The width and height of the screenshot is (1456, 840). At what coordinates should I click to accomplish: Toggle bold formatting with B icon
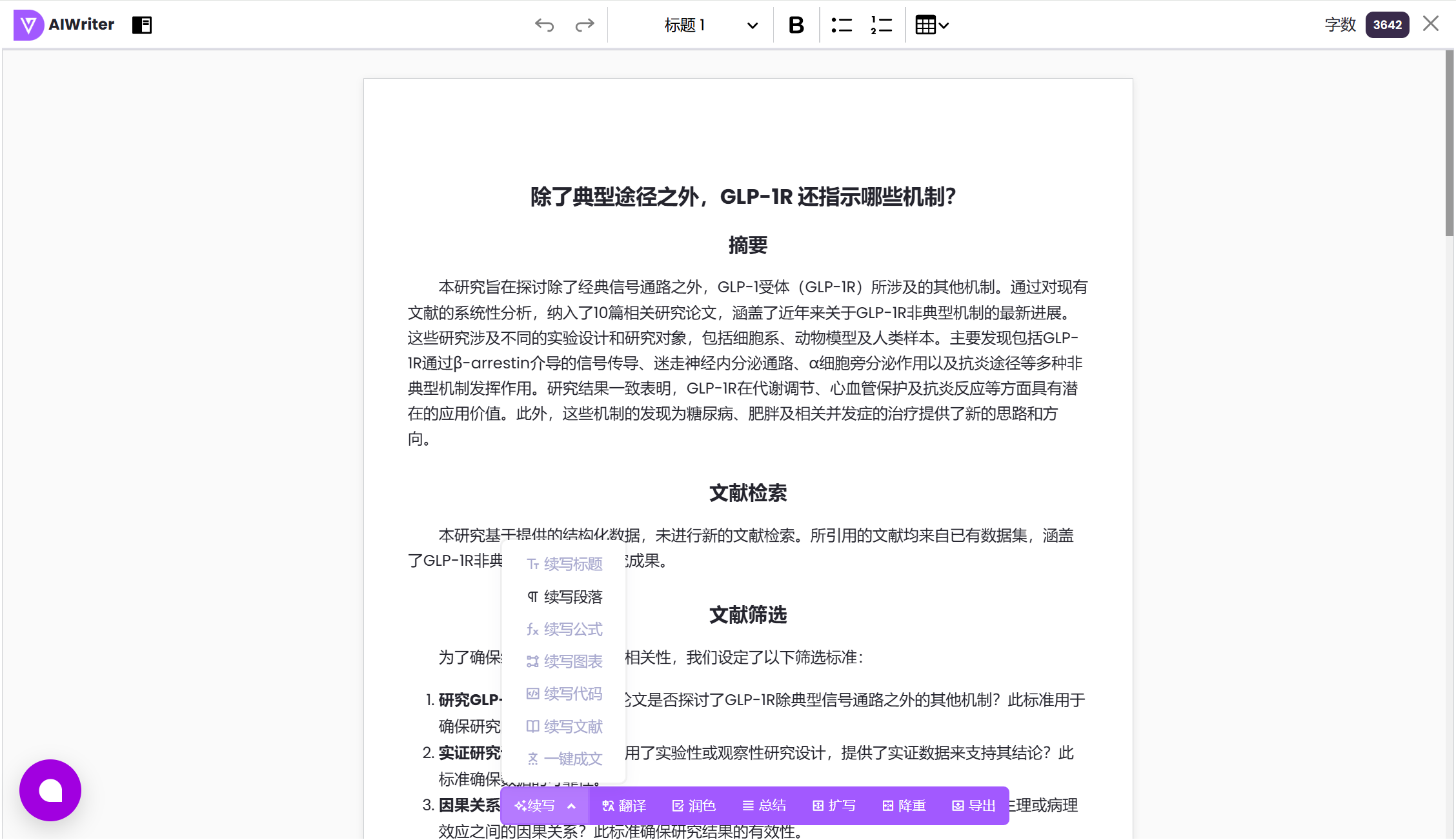tap(796, 25)
